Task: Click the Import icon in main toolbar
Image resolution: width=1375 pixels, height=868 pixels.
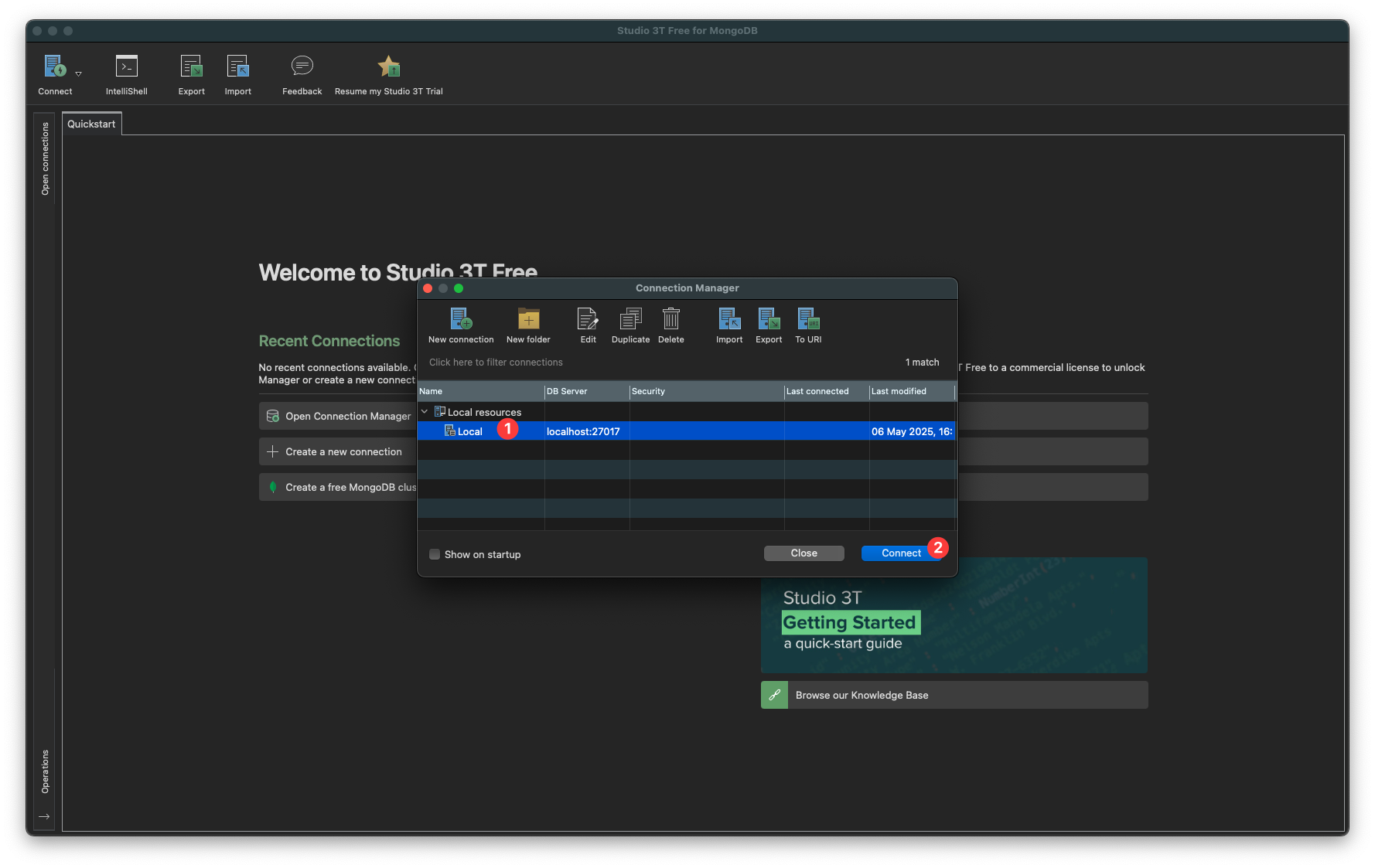Action: (237, 66)
